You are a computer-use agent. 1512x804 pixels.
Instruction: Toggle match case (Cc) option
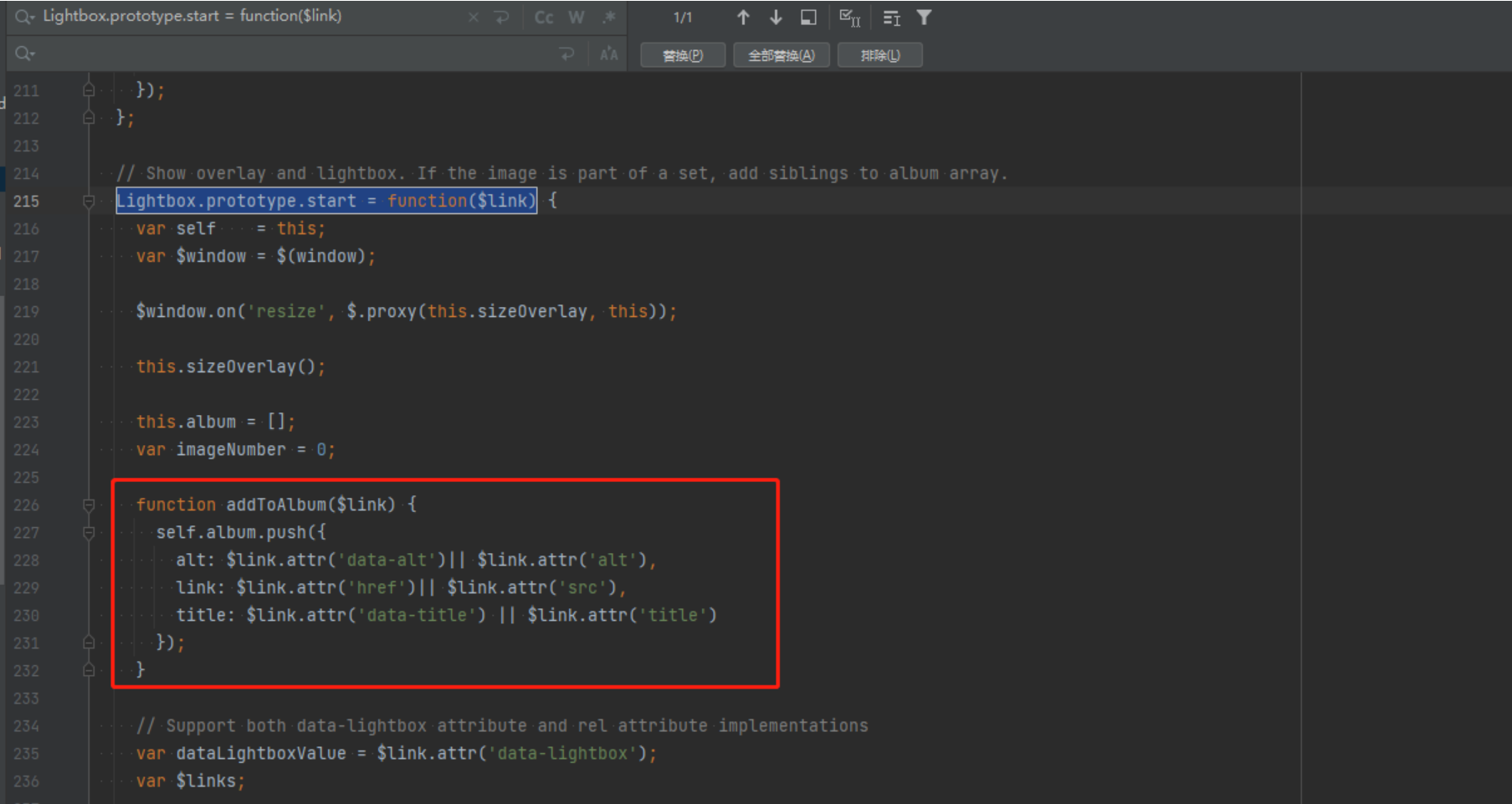click(x=544, y=18)
